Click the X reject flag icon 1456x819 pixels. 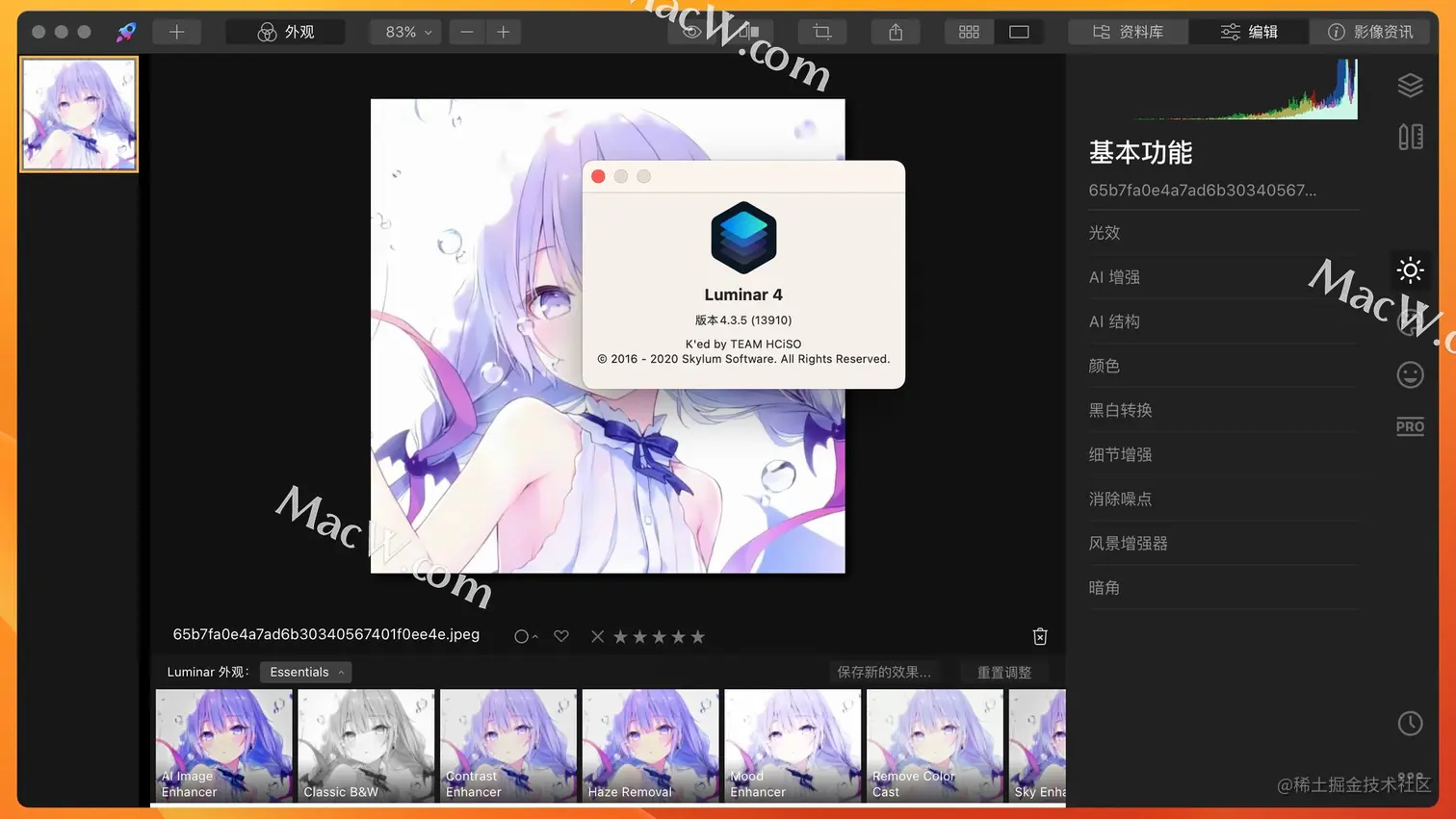(x=597, y=636)
